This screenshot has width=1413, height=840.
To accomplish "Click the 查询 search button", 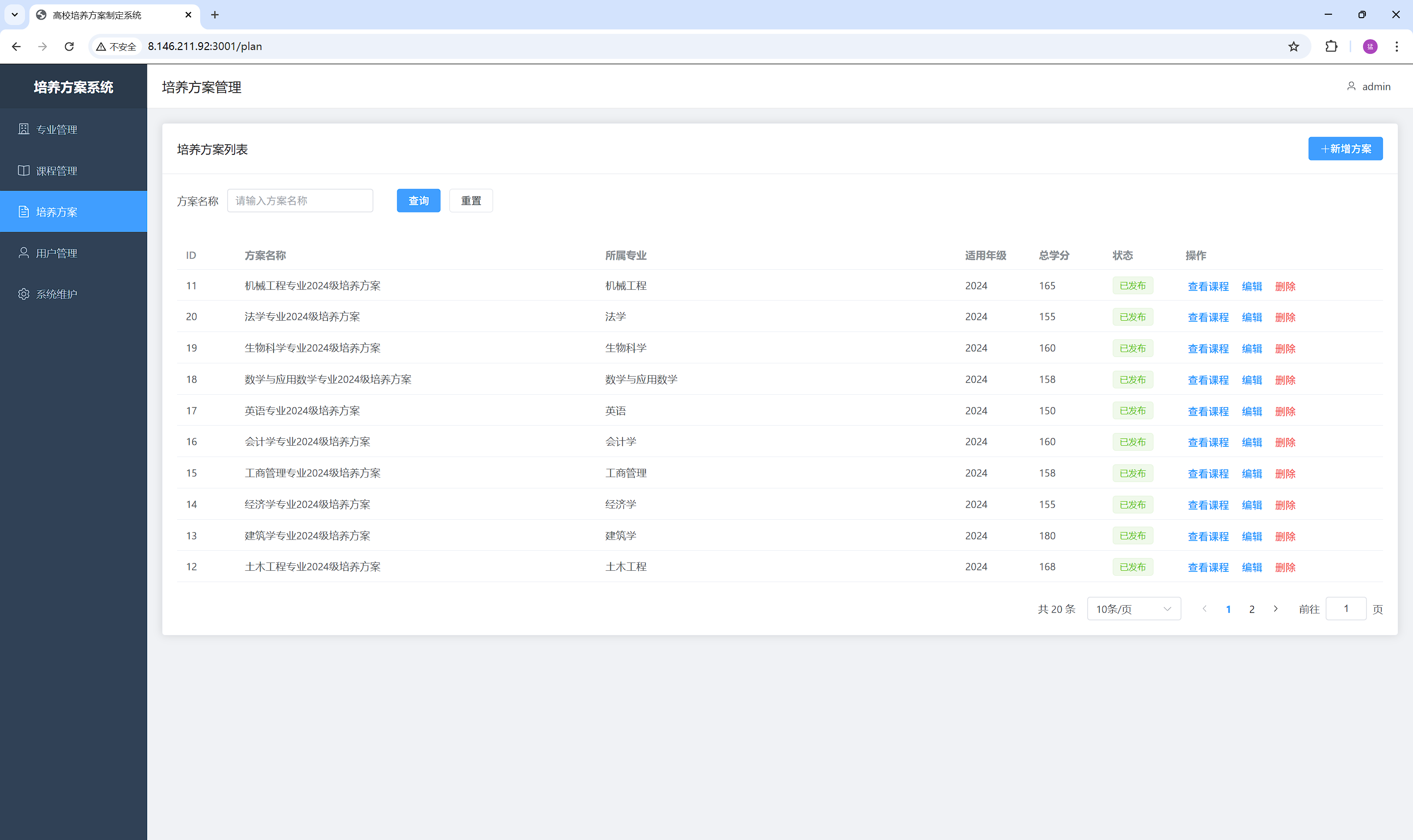I will point(418,201).
